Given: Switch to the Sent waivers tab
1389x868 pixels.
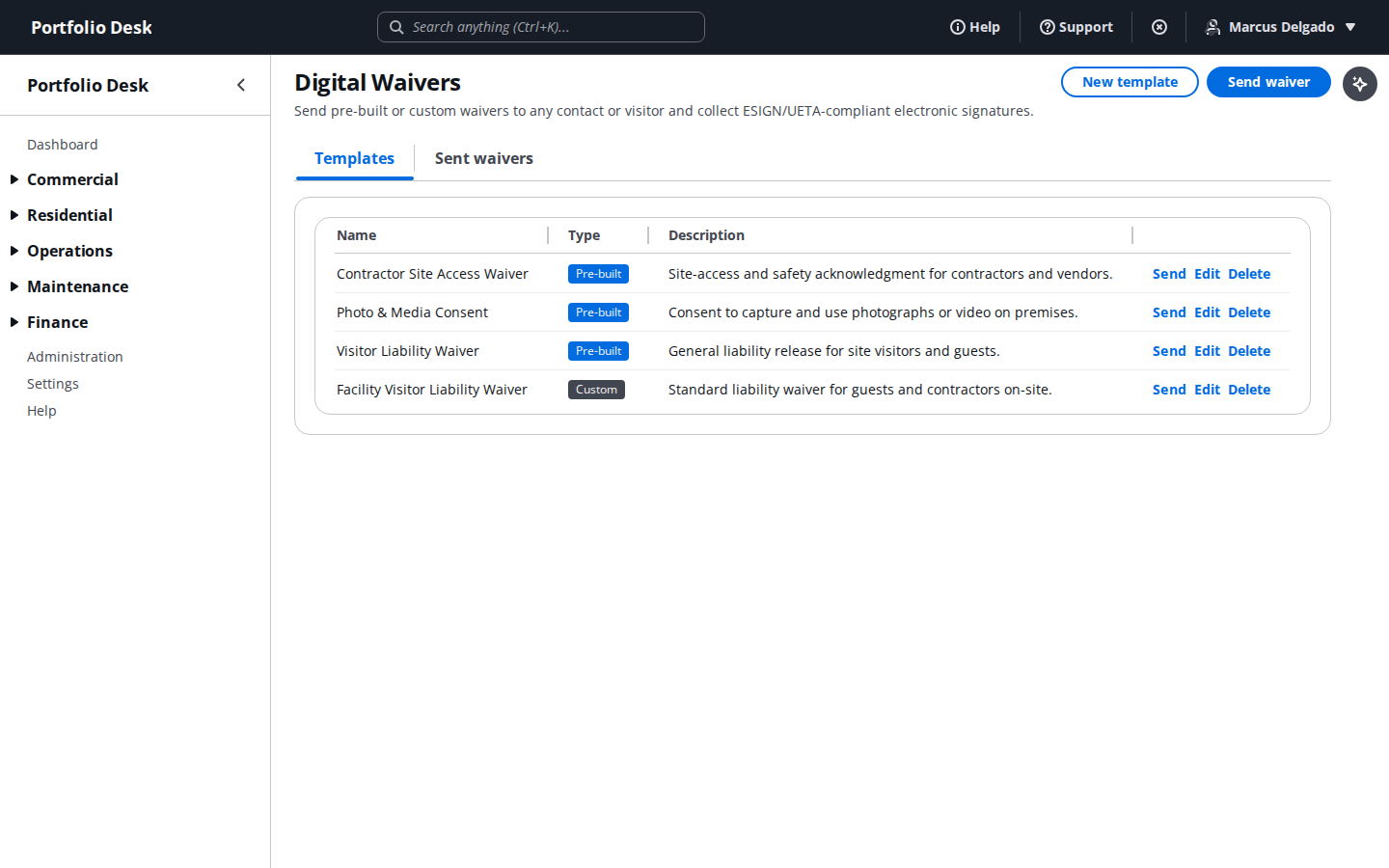Looking at the screenshot, I should pos(484,159).
